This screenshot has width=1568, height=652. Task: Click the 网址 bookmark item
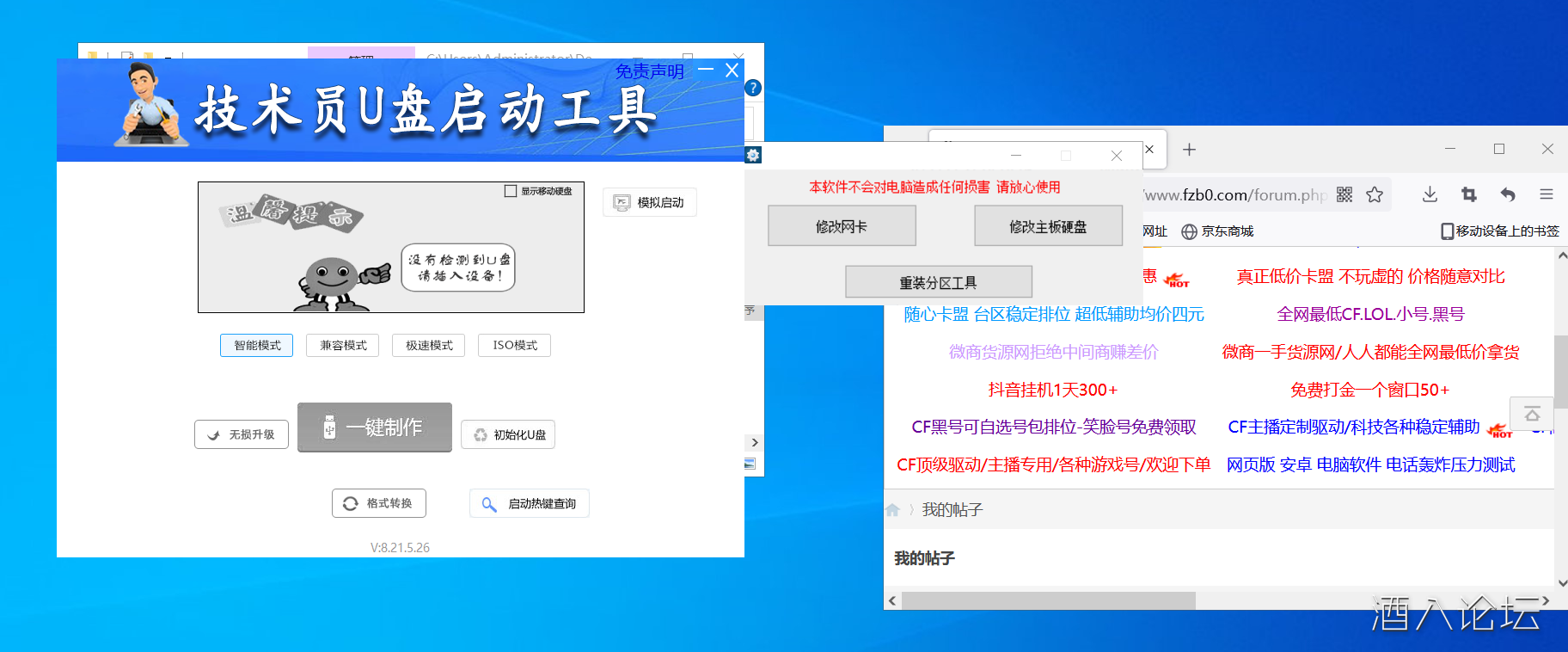tap(1155, 231)
